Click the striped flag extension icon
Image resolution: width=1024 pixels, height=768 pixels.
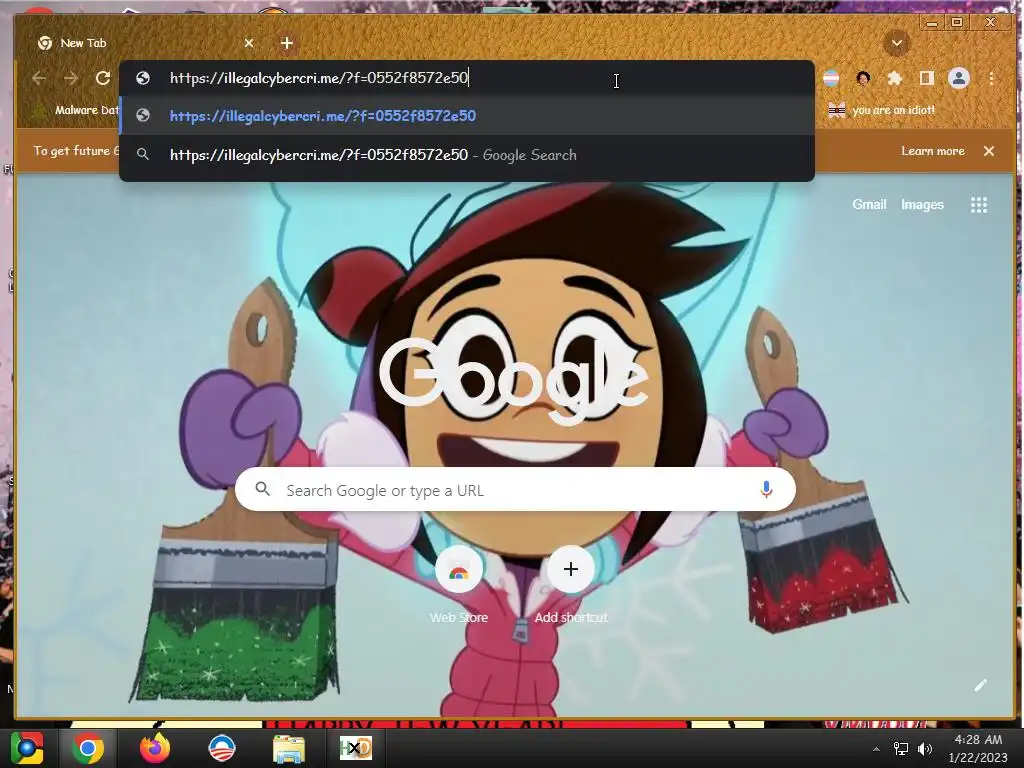[x=831, y=78]
